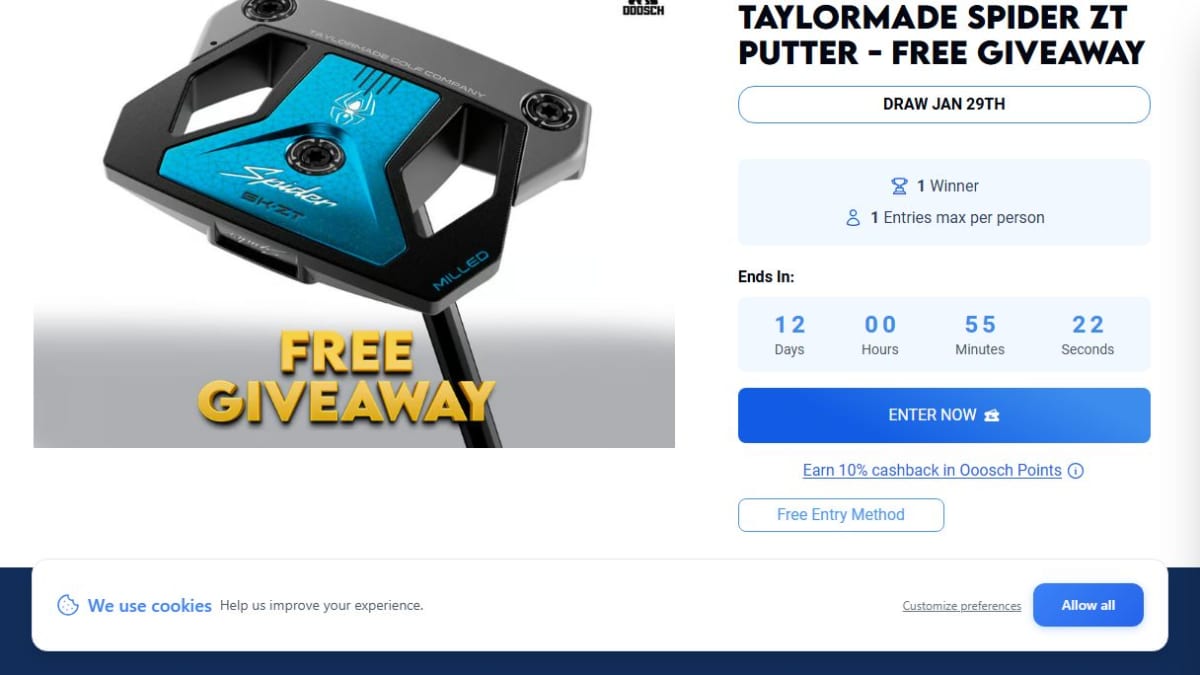Open Customize preferences link
Image resolution: width=1200 pixels, height=675 pixels.
[962, 606]
